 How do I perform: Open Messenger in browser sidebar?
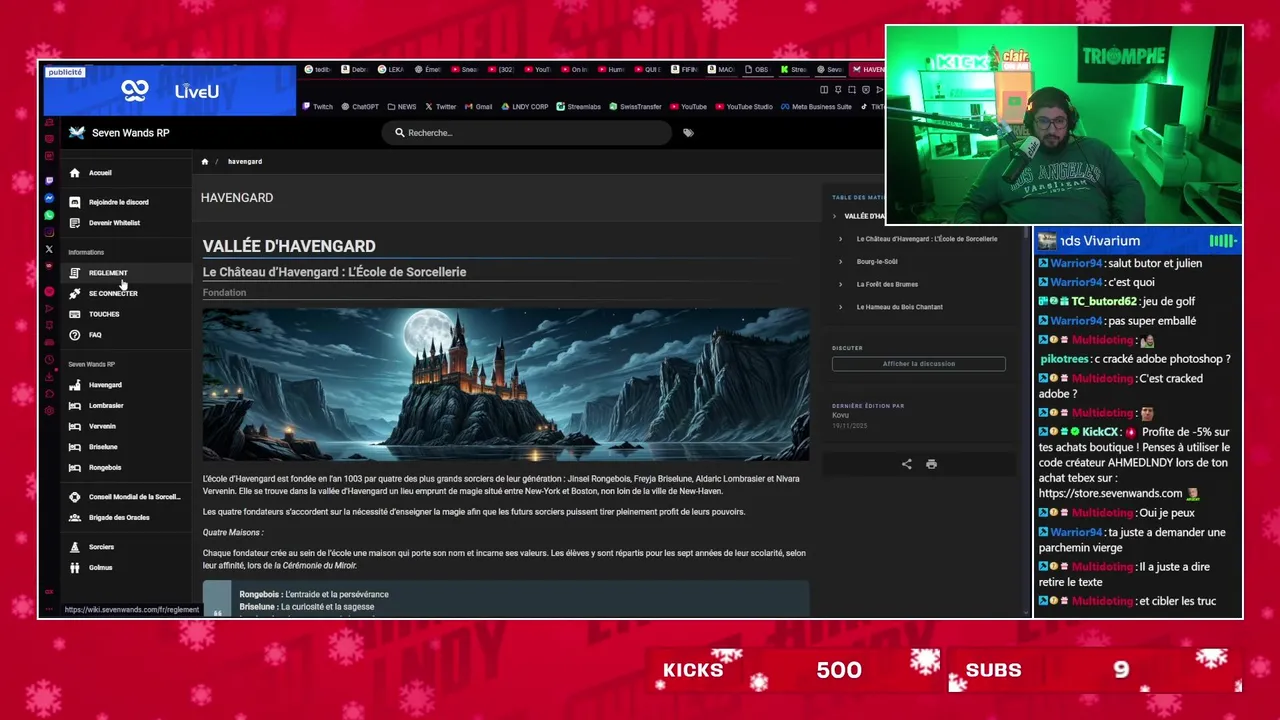[x=49, y=198]
